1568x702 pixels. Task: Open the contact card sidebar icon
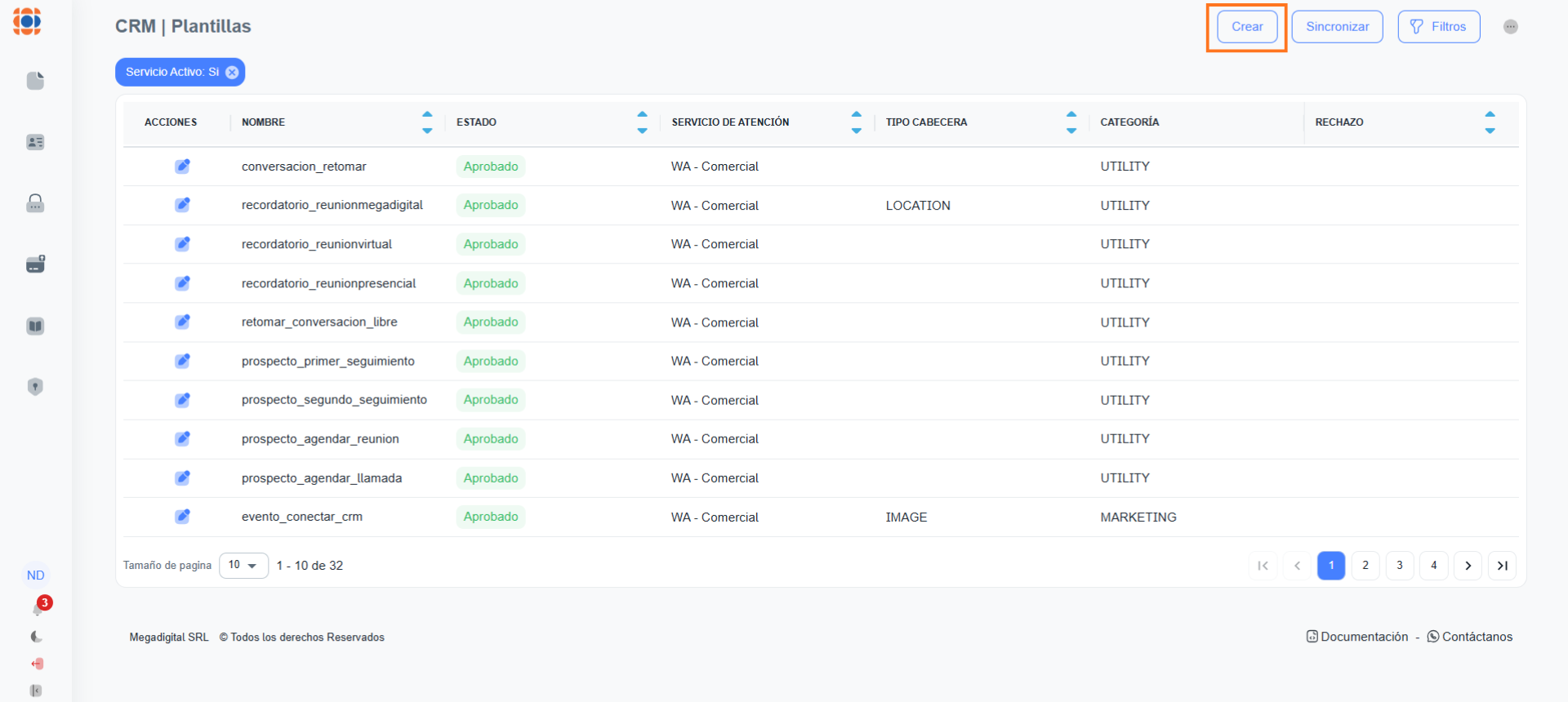click(35, 142)
